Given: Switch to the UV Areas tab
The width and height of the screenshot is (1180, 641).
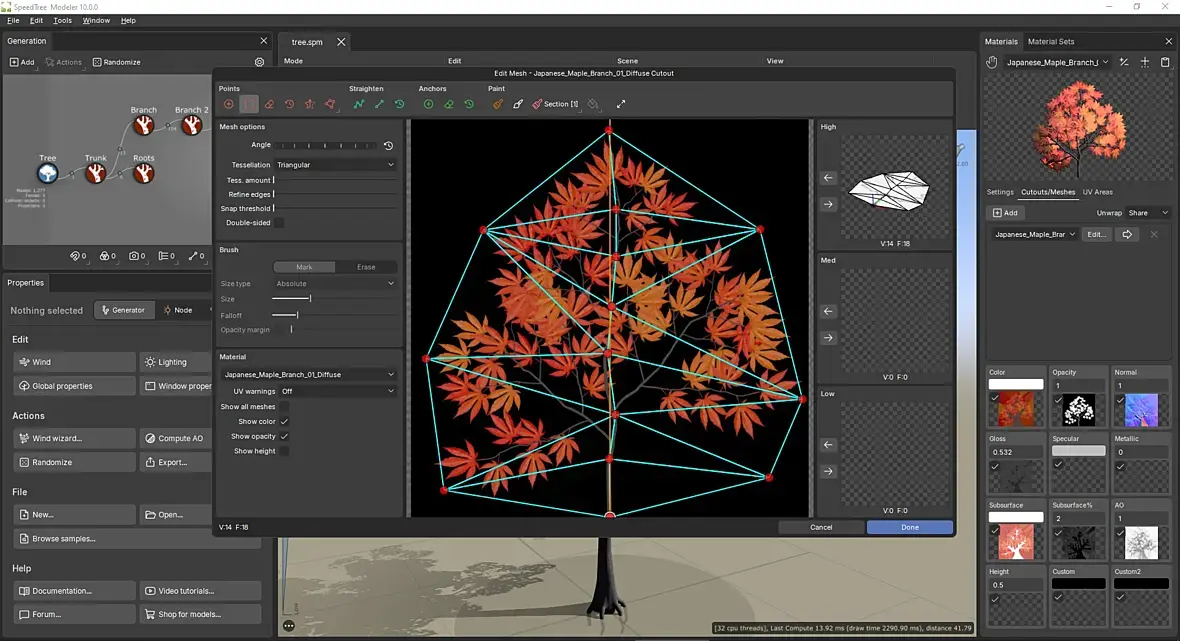Looking at the screenshot, I should pos(1097,192).
